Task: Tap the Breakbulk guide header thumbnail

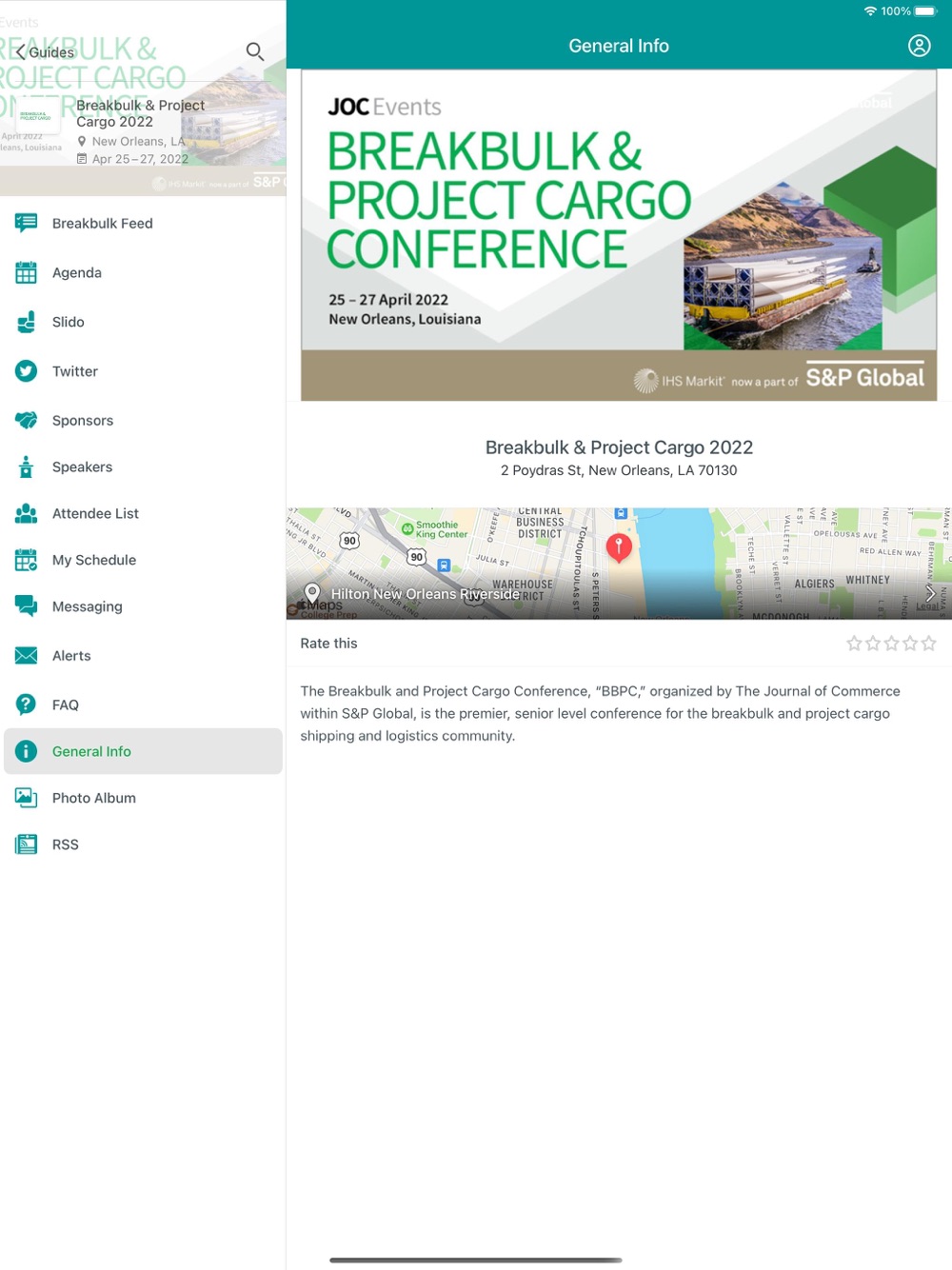Action: tap(36, 115)
